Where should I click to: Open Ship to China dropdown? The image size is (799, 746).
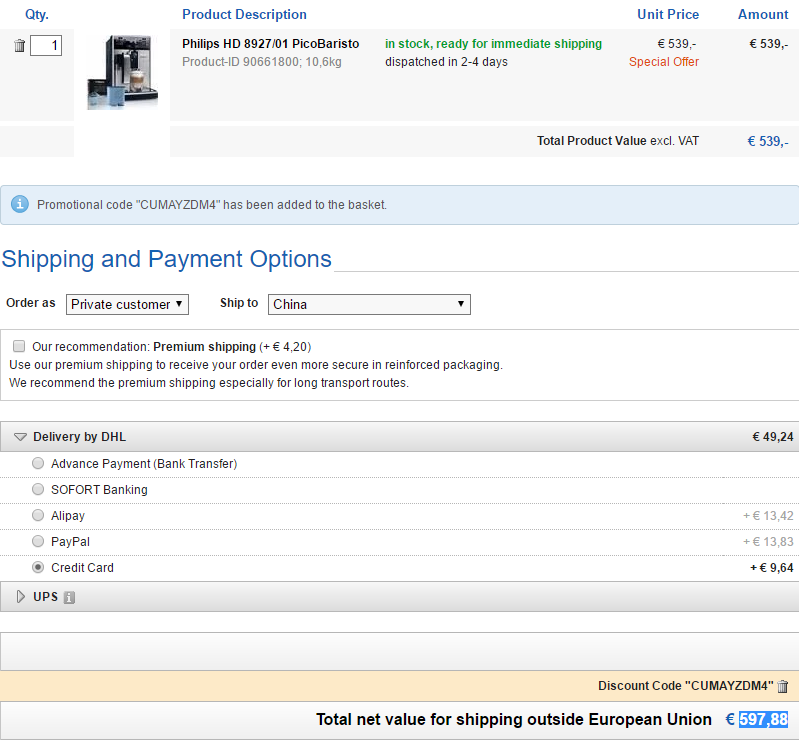[369, 304]
